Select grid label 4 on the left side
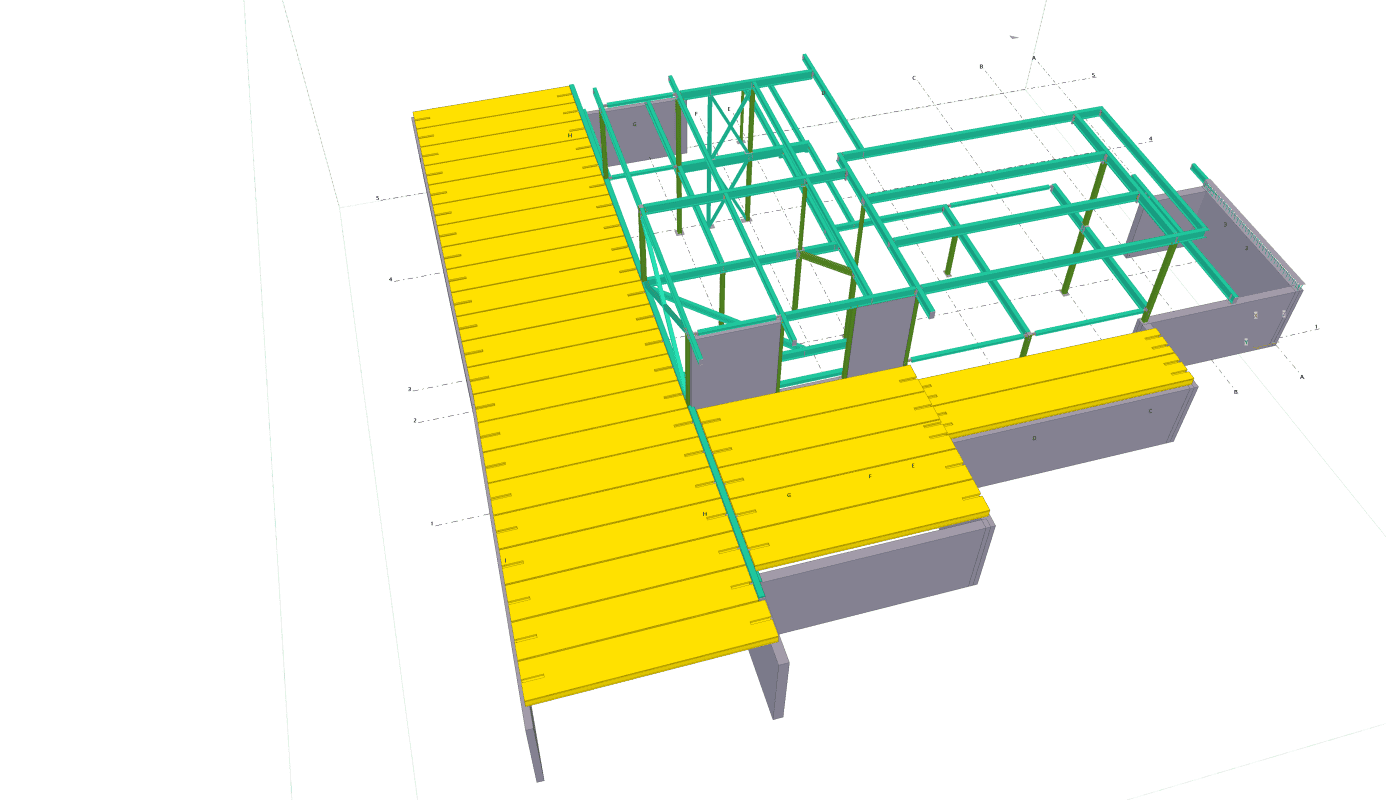This screenshot has width=1386, height=800. coord(390,280)
